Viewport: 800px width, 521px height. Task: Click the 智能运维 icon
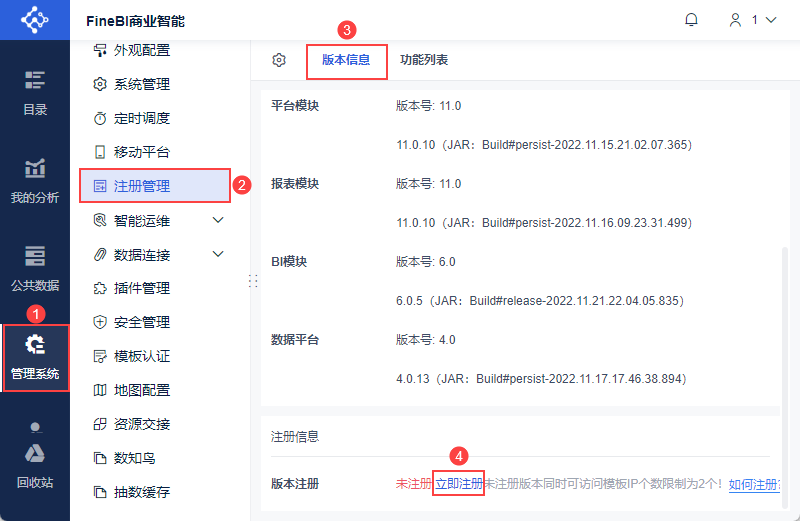[x=100, y=220]
